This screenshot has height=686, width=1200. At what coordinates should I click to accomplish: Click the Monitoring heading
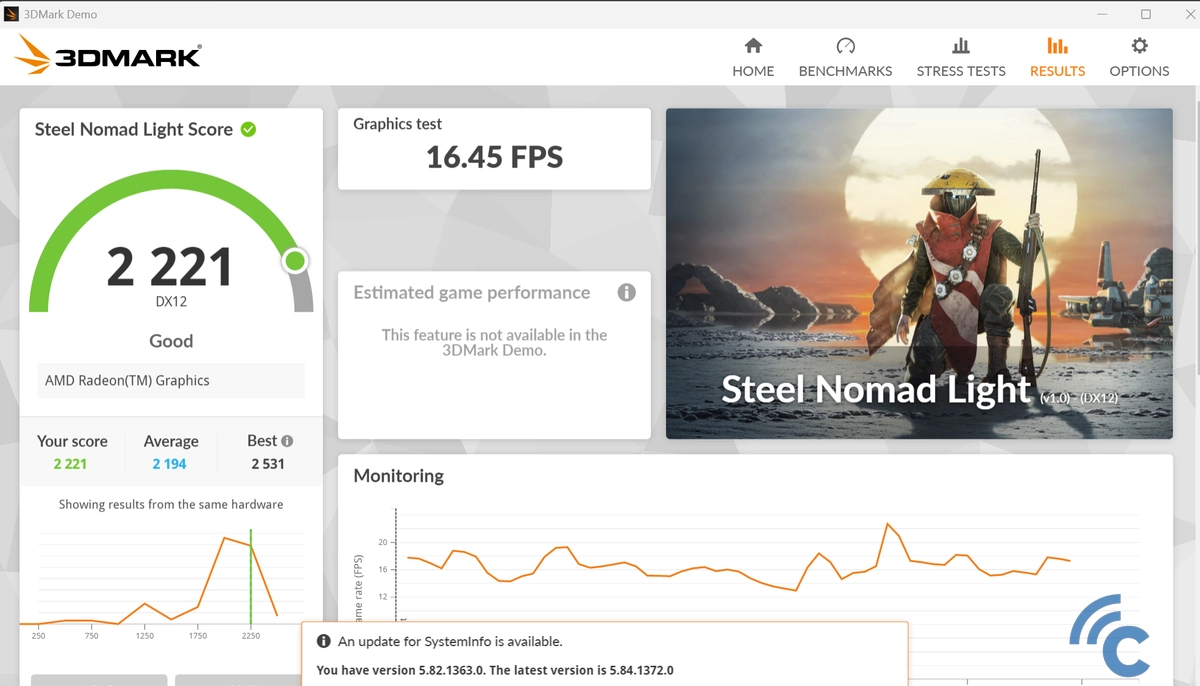pos(399,476)
